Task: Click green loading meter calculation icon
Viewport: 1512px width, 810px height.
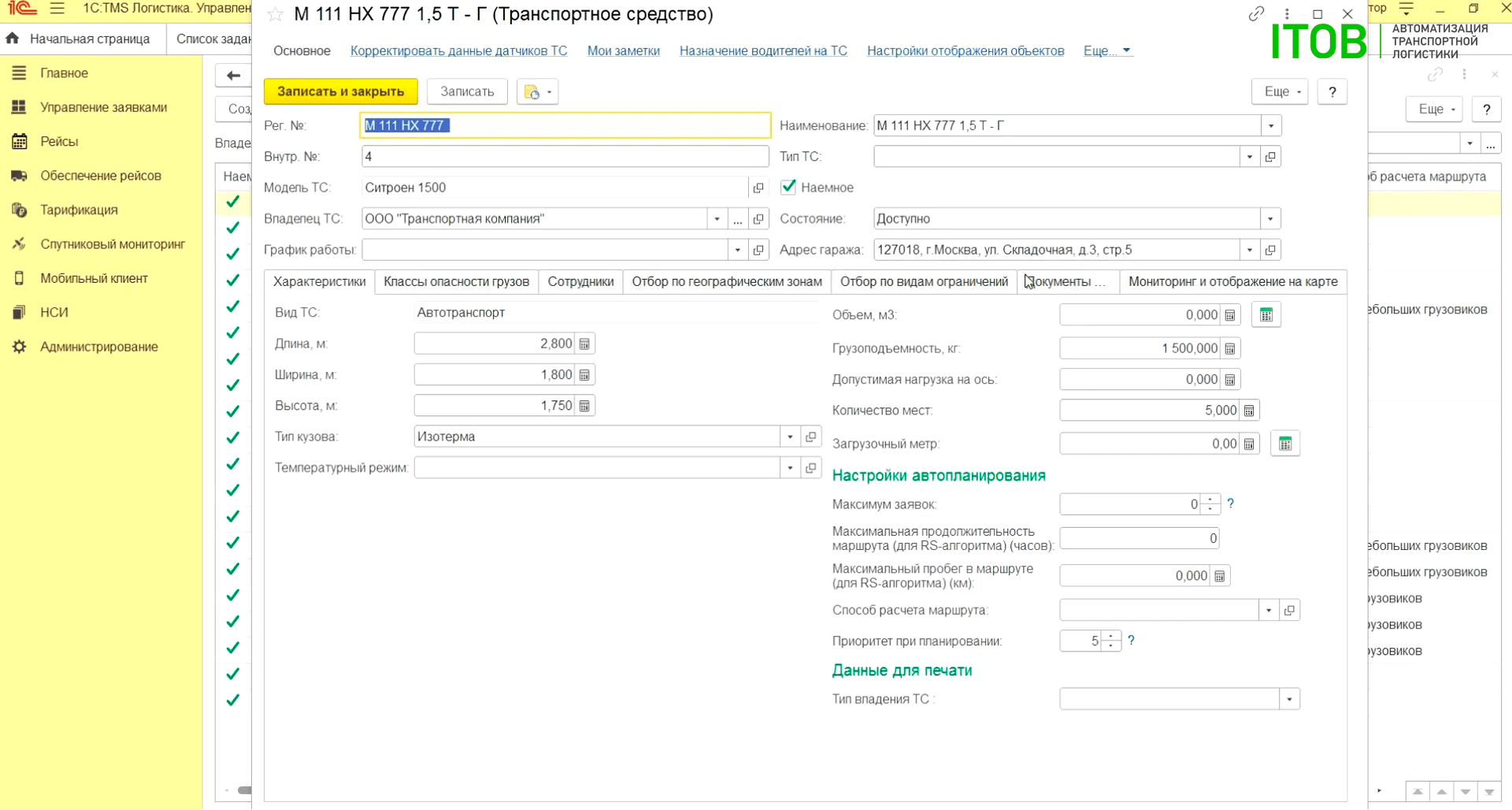Action: [x=1285, y=444]
